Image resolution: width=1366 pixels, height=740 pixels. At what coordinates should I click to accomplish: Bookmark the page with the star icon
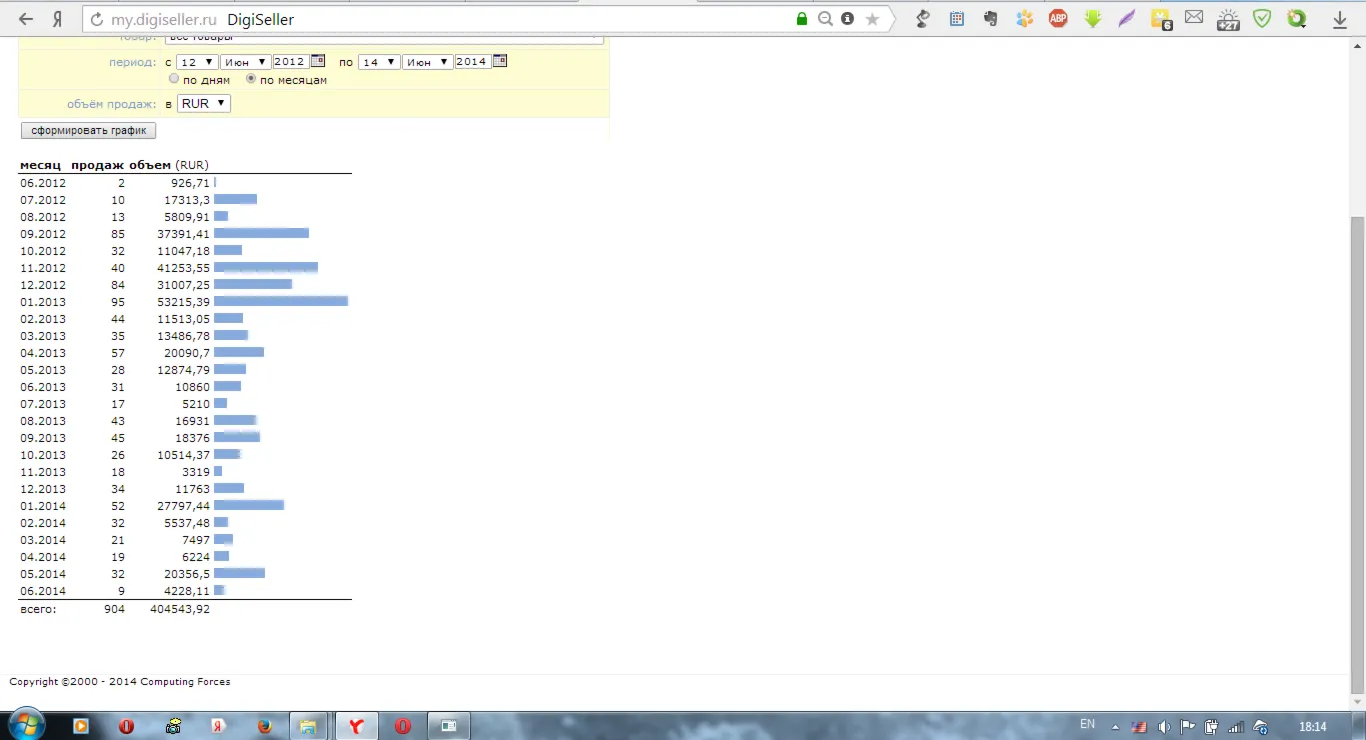pos(872,19)
